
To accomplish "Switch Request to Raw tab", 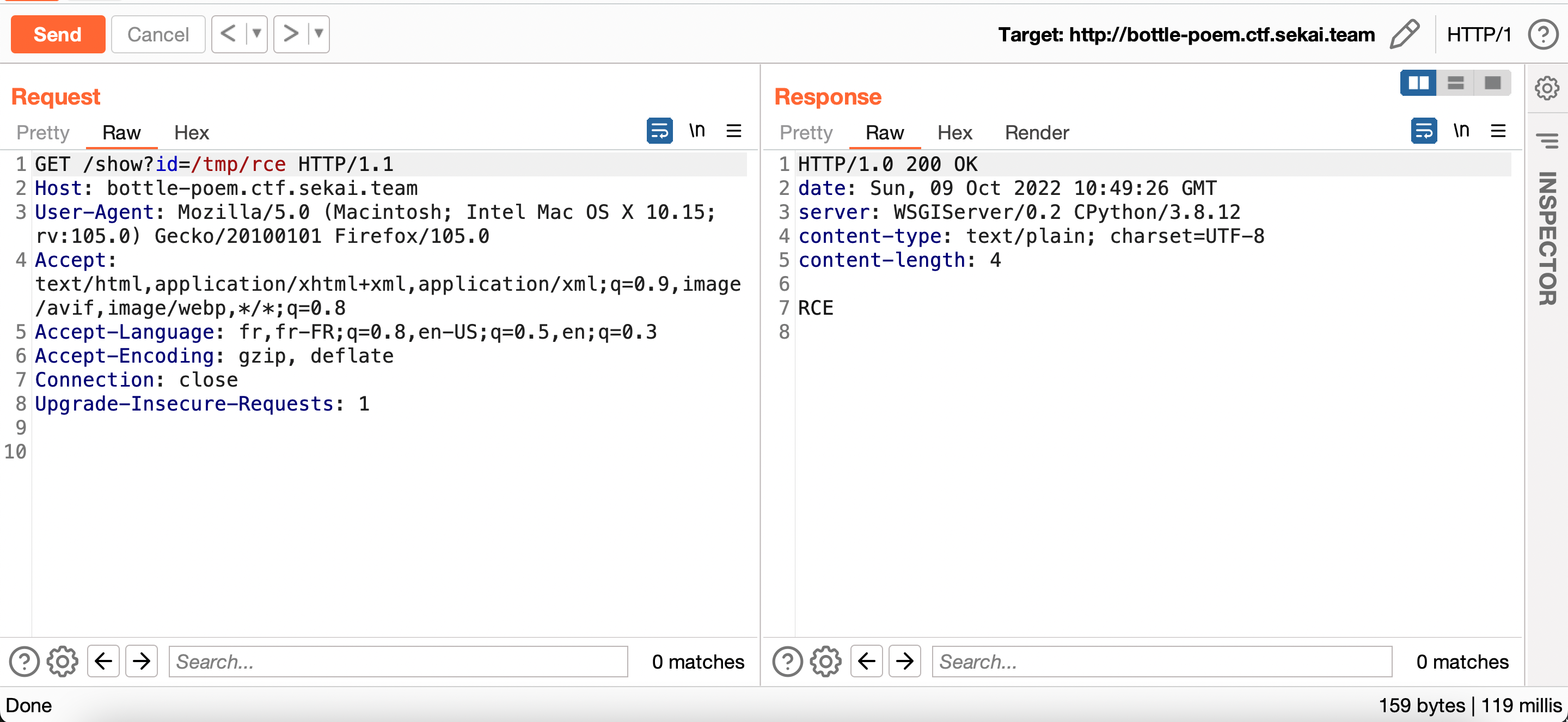I will 122,133.
